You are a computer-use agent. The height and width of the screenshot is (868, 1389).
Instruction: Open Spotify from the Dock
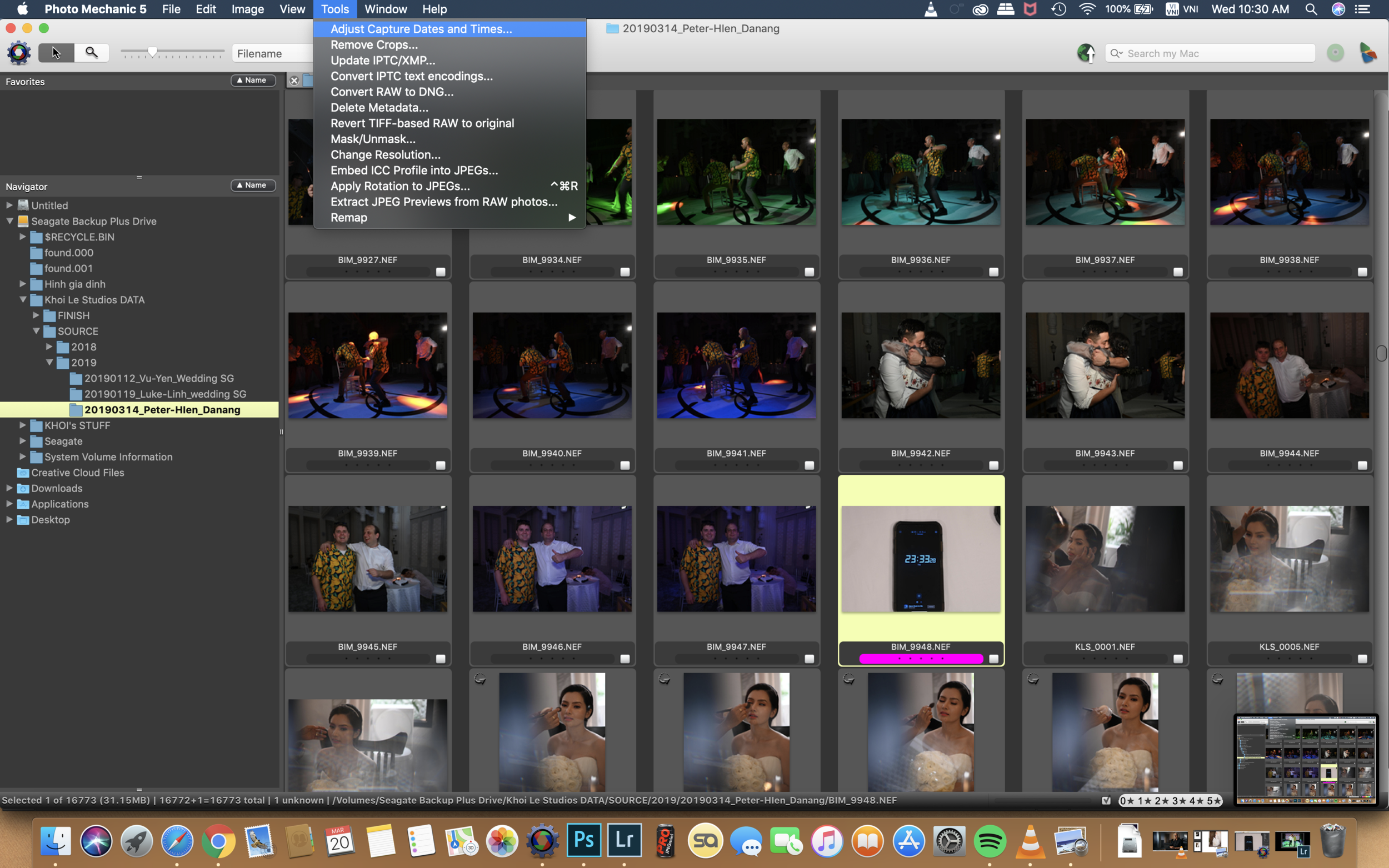990,840
